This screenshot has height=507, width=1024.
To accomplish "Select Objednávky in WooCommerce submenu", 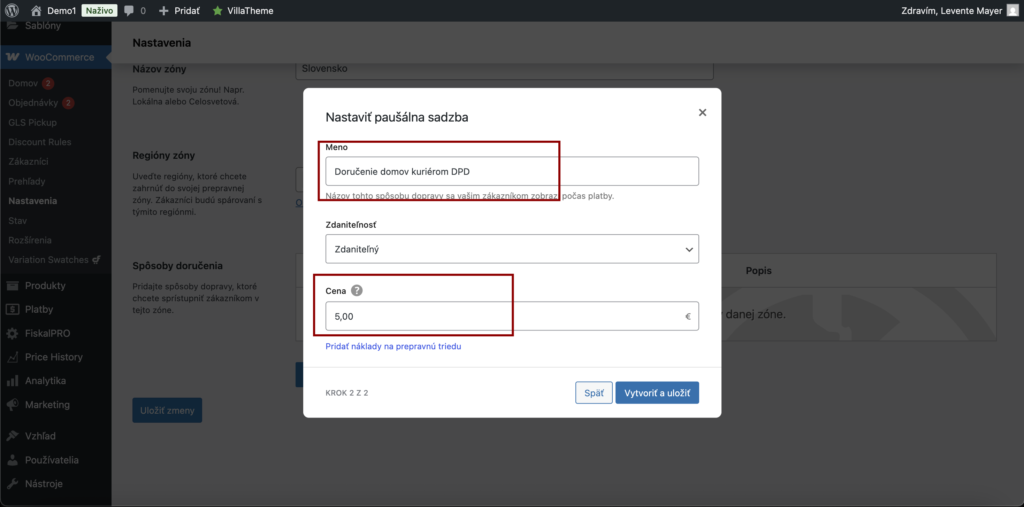I will [34, 103].
